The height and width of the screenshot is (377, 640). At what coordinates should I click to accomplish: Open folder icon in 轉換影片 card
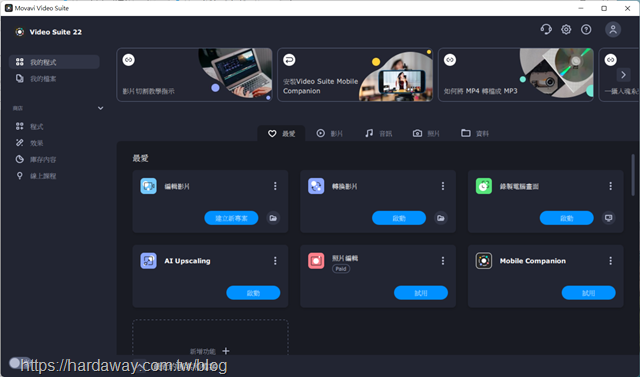point(441,218)
